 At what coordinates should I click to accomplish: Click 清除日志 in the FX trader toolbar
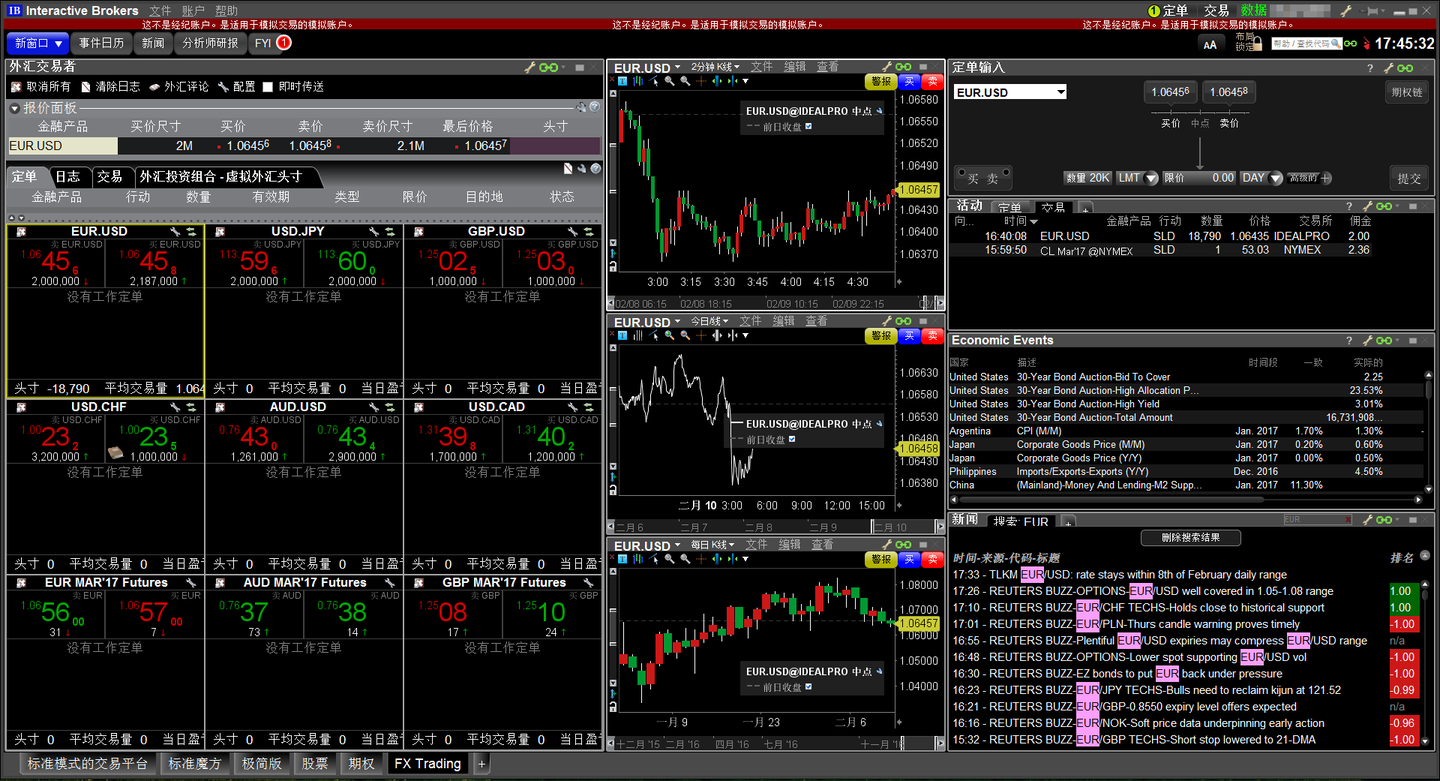click(x=111, y=87)
